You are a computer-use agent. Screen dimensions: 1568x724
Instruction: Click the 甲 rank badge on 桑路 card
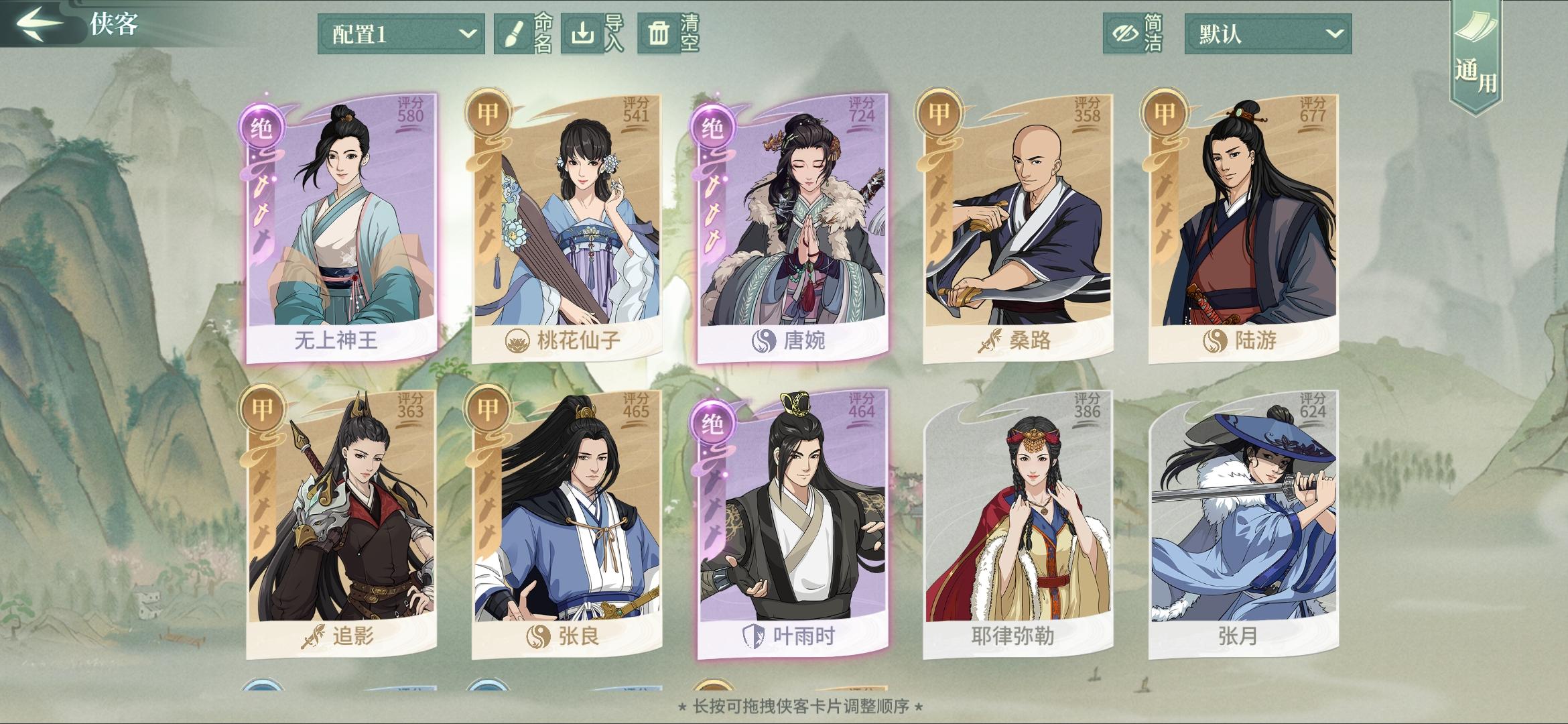938,113
